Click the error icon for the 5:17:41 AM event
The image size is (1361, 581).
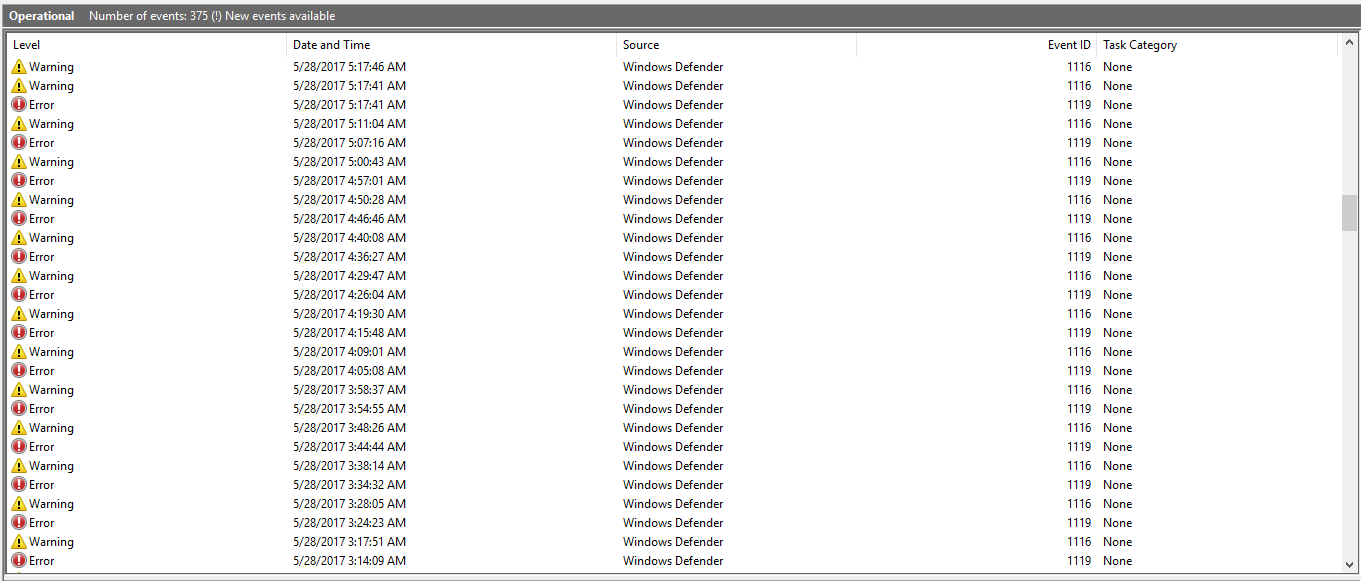pyautogui.click(x=19, y=105)
